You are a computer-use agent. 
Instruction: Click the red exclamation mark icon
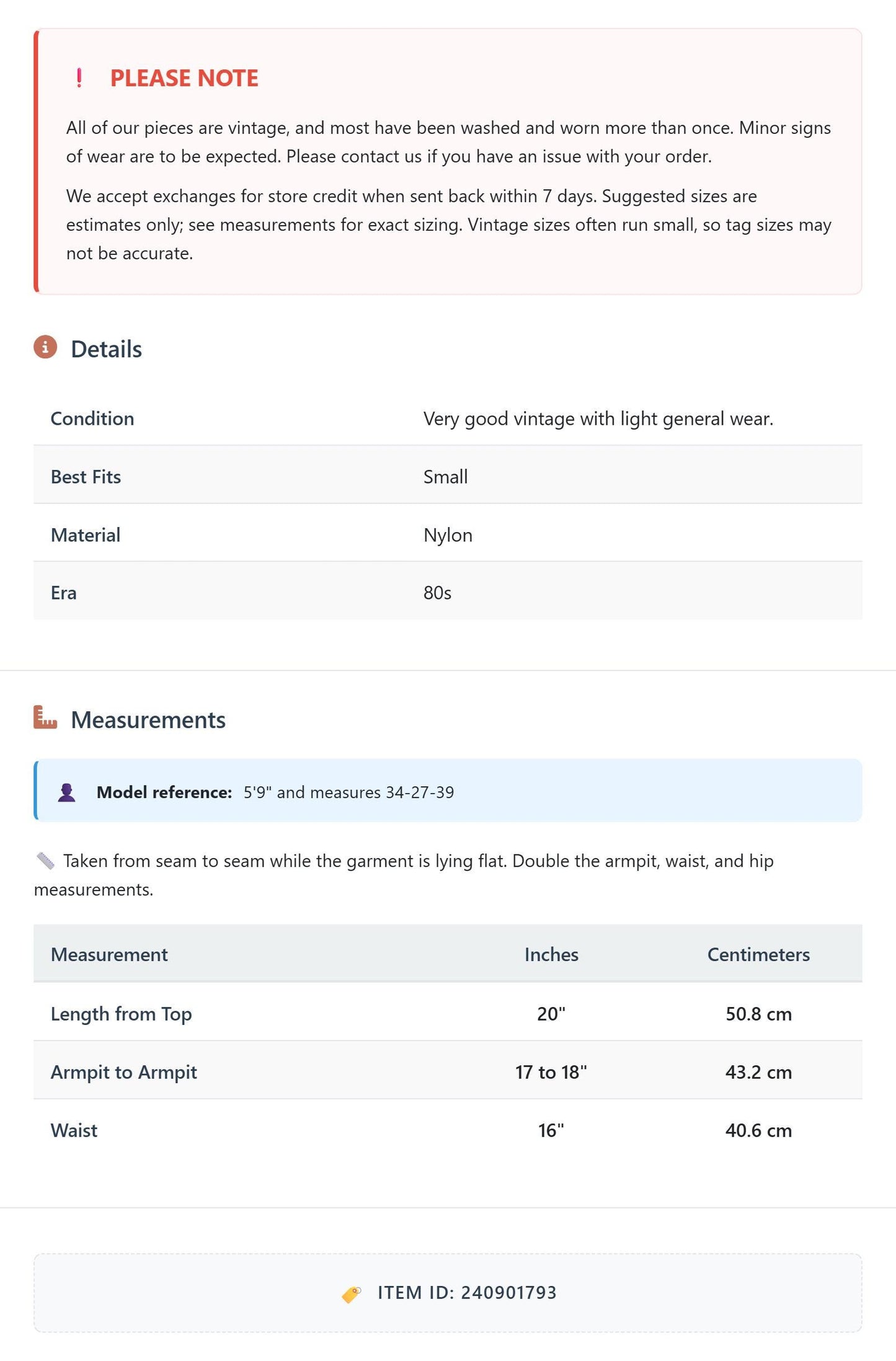pyautogui.click(x=79, y=78)
